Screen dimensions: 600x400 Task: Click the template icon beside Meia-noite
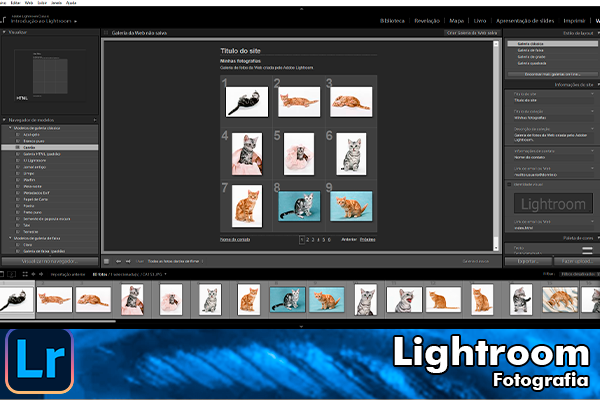click(x=18, y=186)
